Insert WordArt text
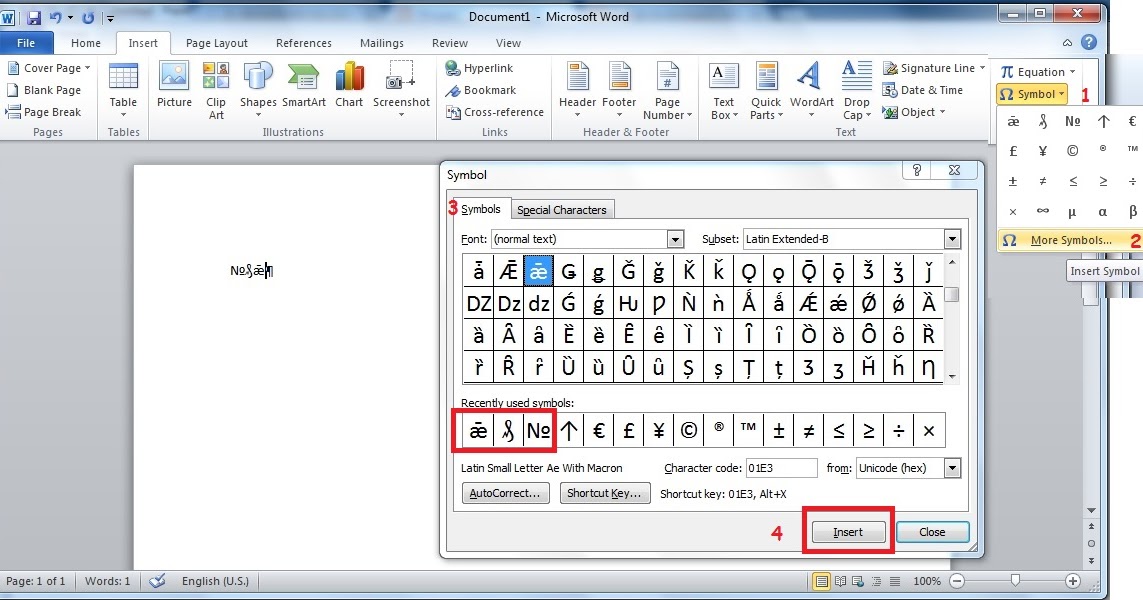The image size is (1143, 600). (811, 90)
